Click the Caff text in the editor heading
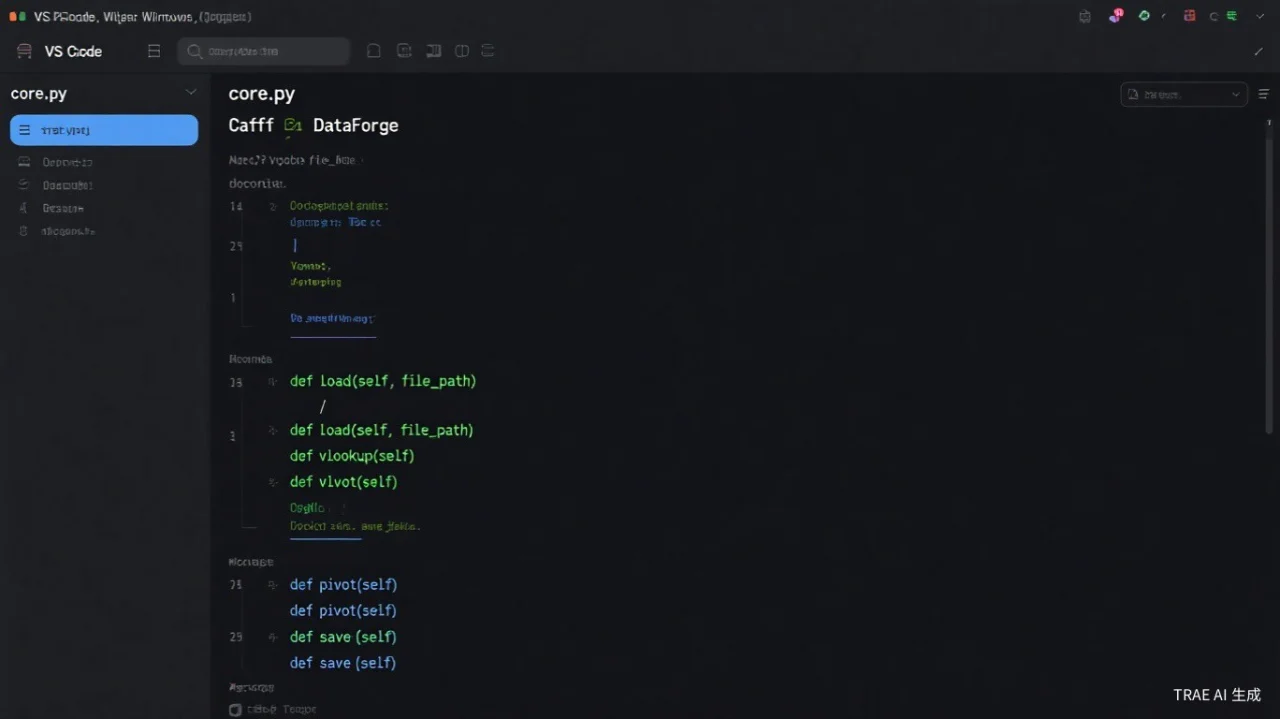1280x719 pixels. (x=251, y=125)
